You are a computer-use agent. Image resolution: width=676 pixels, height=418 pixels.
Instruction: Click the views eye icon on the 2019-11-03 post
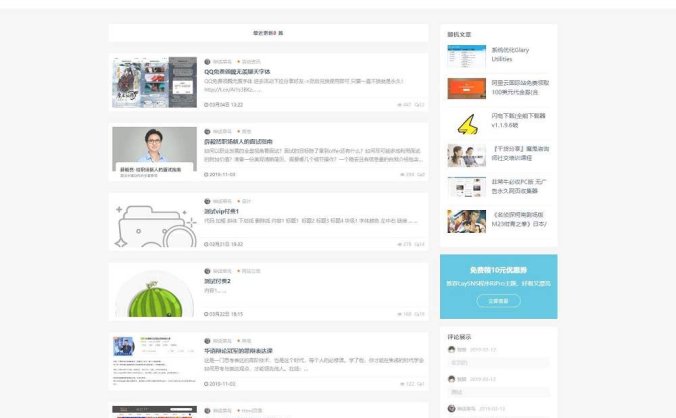(x=402, y=175)
